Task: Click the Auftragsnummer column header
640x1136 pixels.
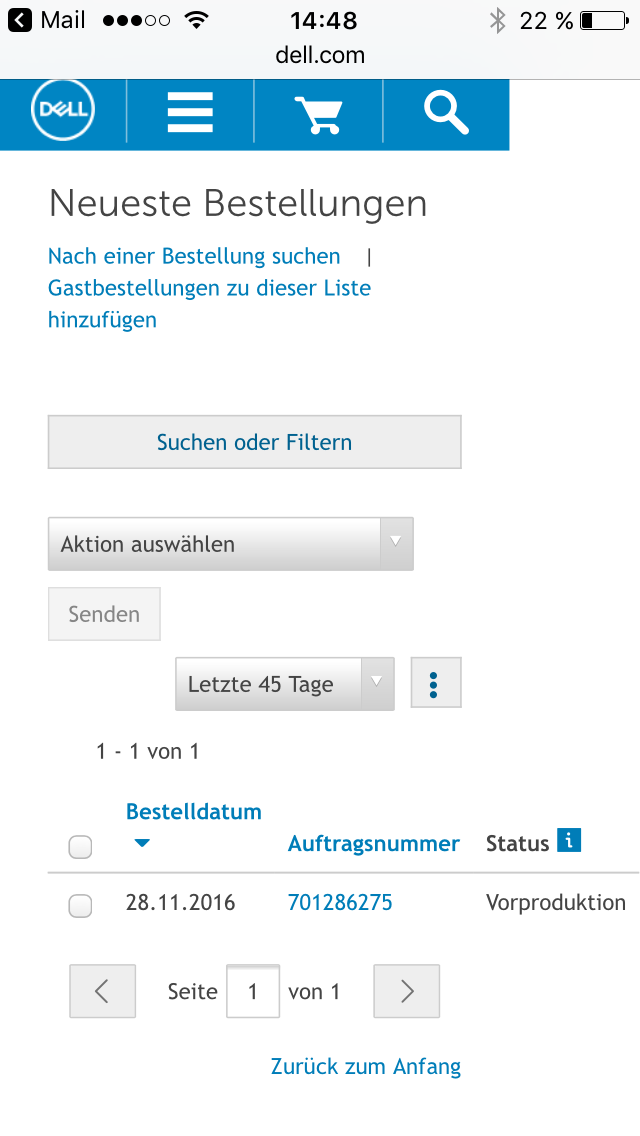Action: [x=373, y=844]
